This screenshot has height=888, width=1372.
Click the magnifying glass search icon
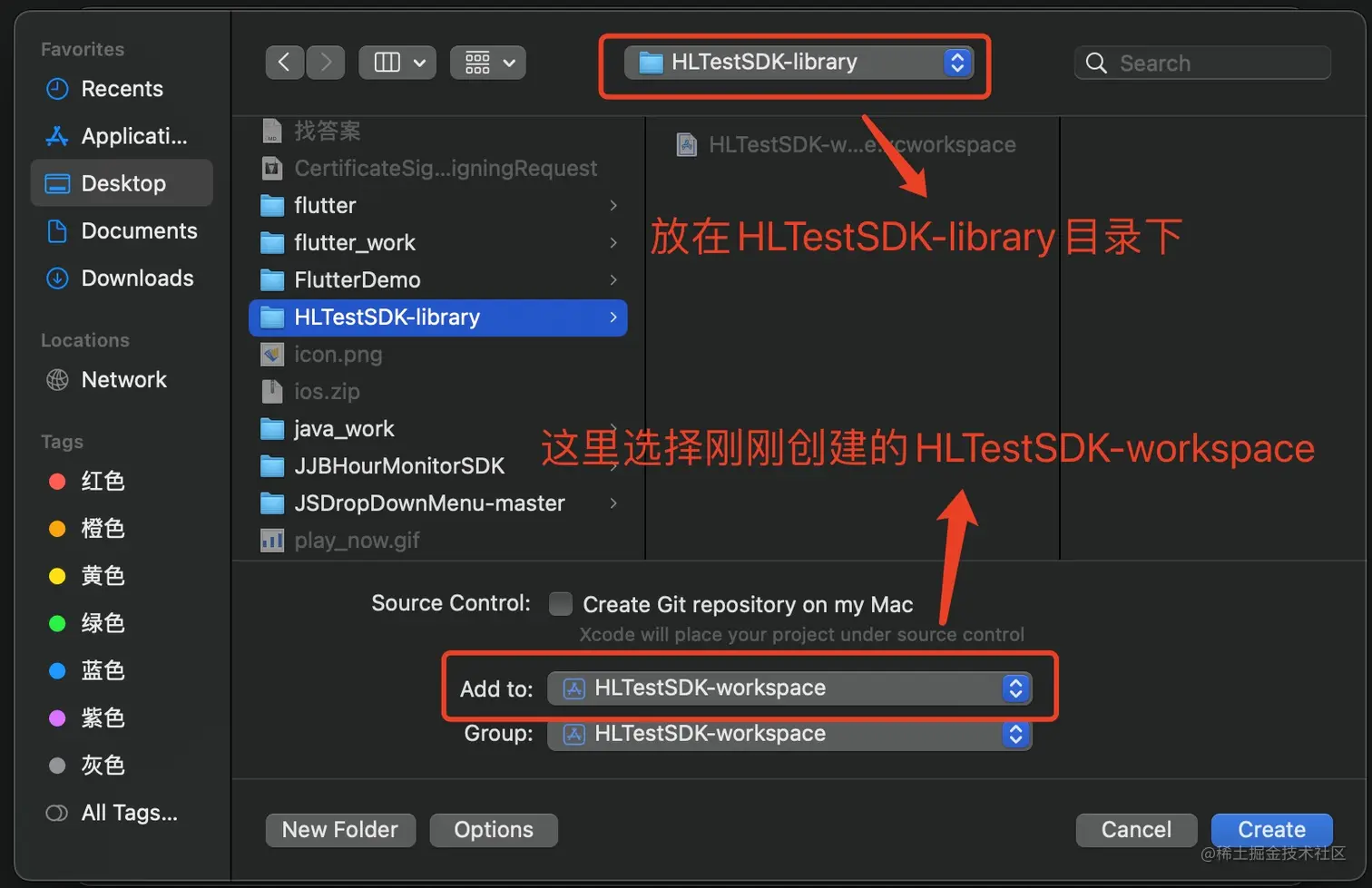(x=1096, y=63)
